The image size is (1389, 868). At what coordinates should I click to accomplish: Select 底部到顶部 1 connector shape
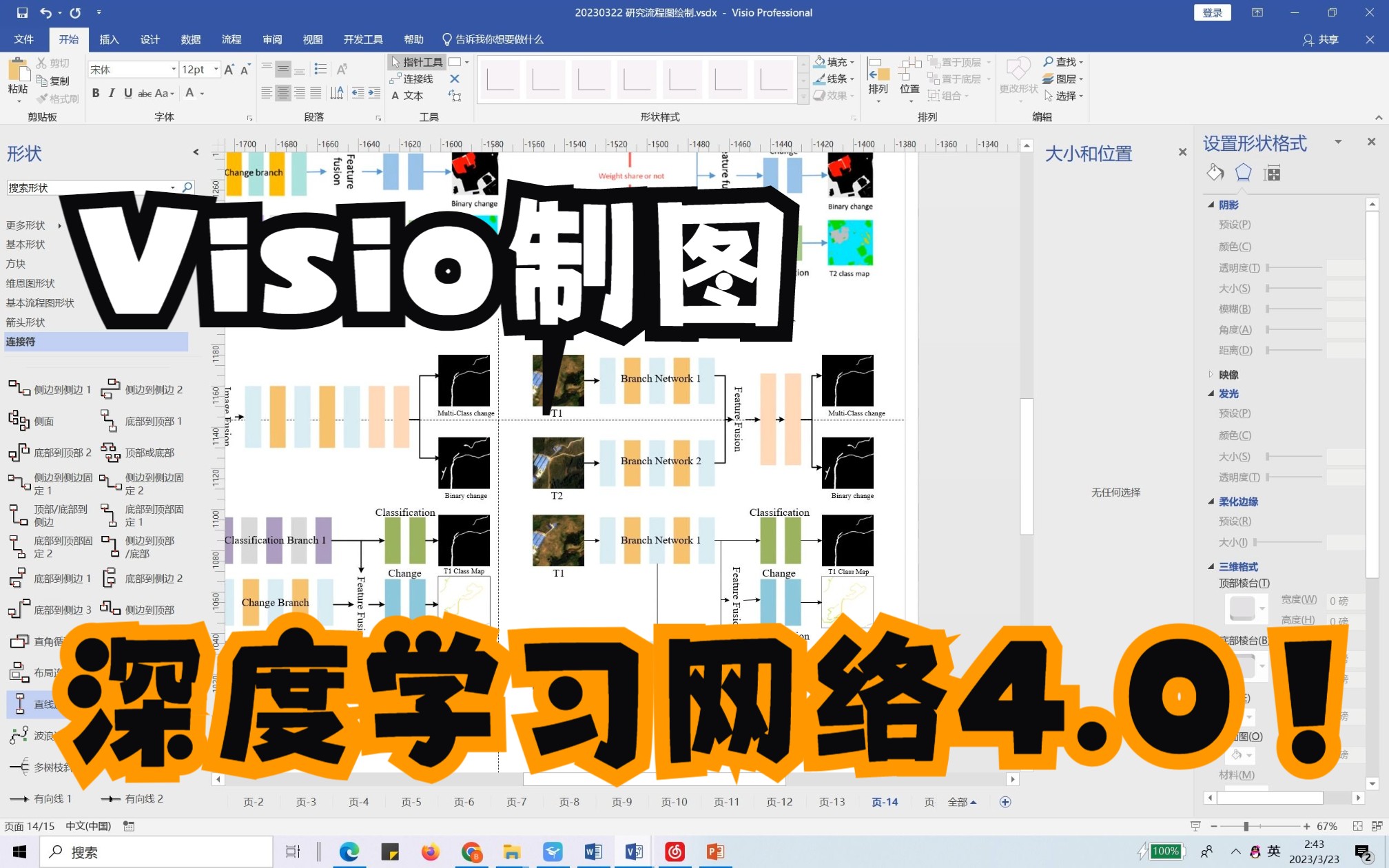tap(143, 421)
